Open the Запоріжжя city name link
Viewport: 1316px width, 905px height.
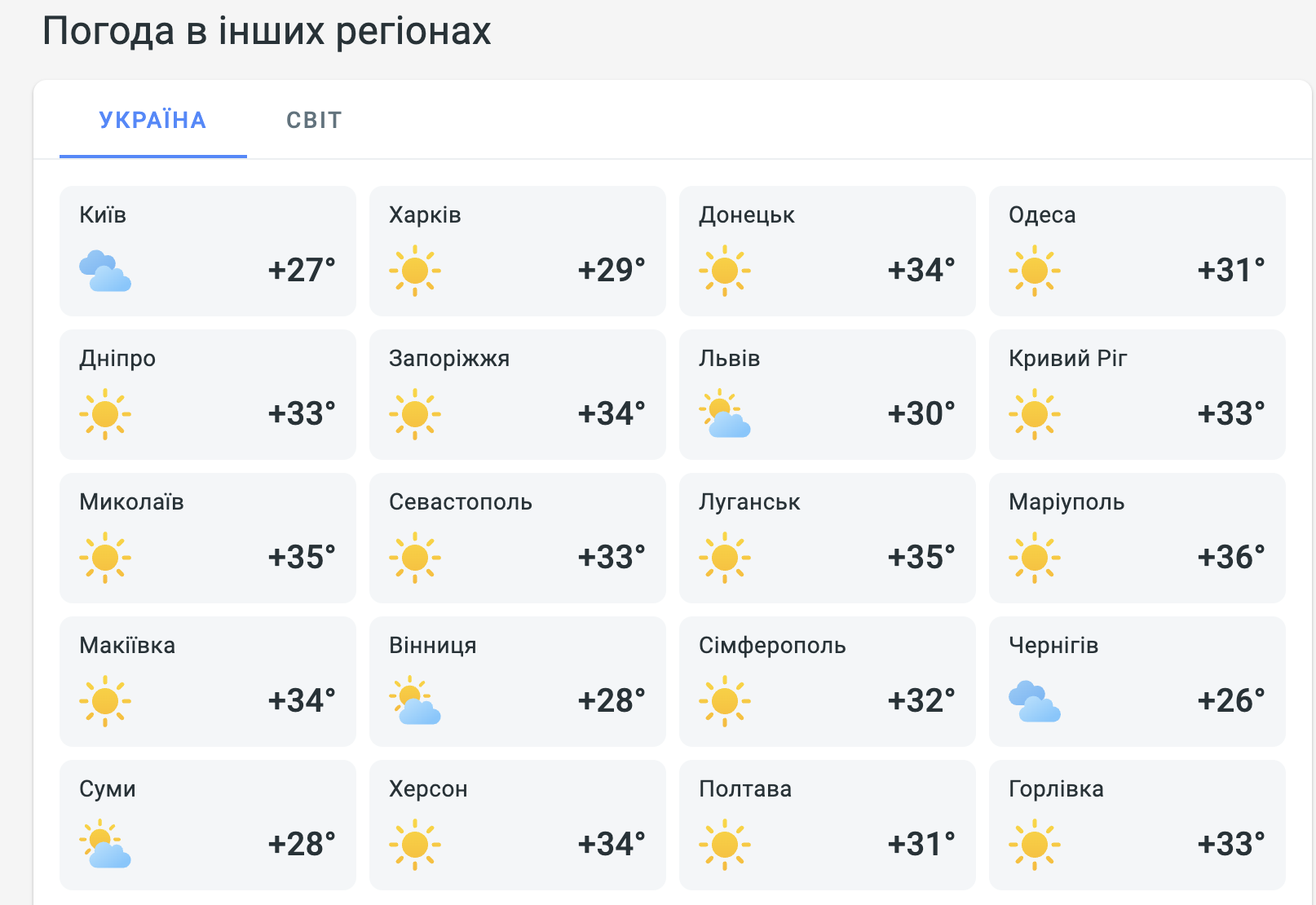449,359
